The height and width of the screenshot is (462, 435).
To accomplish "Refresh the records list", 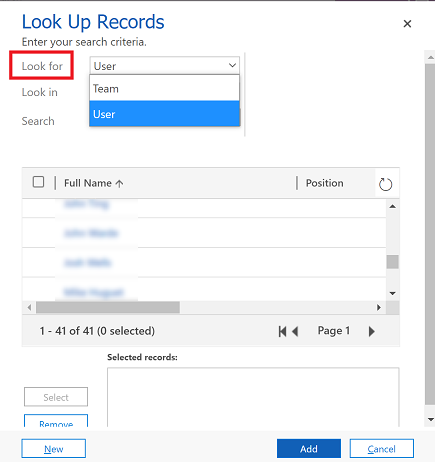I will click(x=385, y=184).
